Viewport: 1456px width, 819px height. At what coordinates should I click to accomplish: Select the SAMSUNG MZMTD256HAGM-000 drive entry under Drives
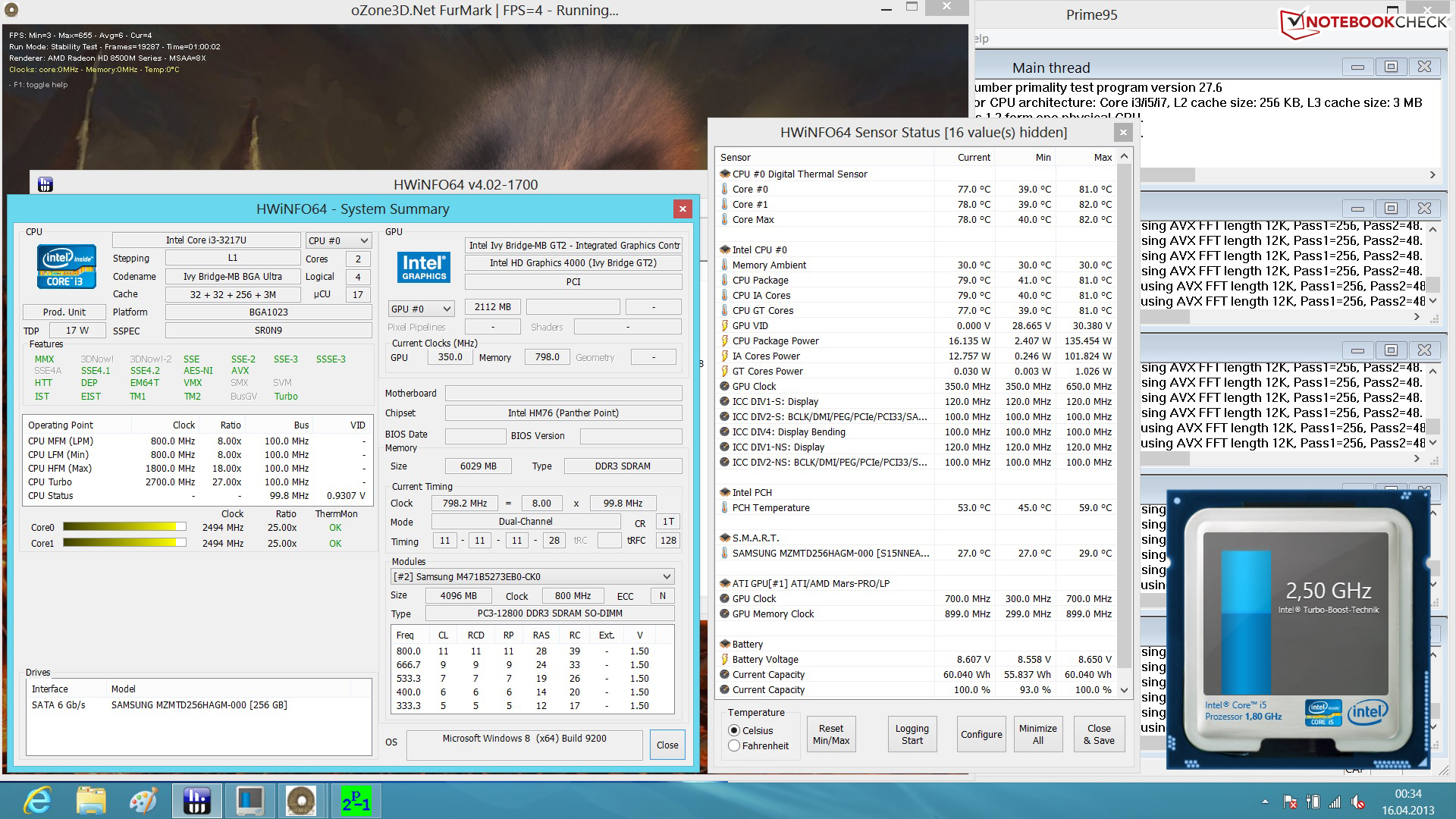tap(199, 704)
